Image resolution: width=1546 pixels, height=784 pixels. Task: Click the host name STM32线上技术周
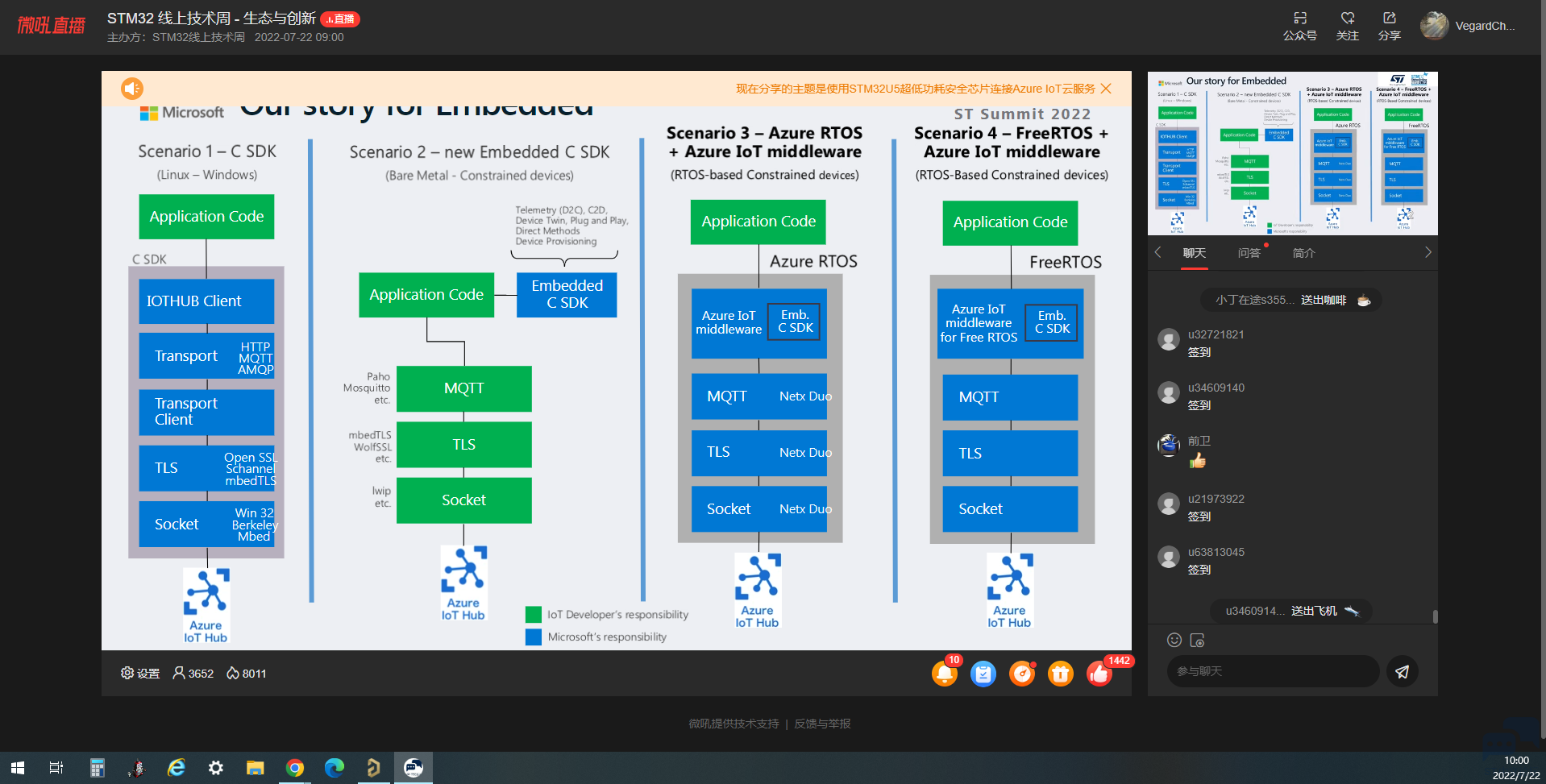coord(199,37)
